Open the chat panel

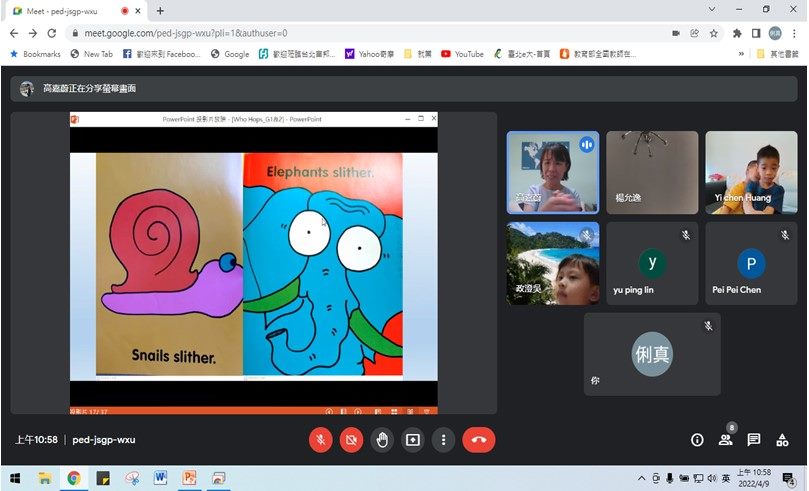[x=754, y=440]
